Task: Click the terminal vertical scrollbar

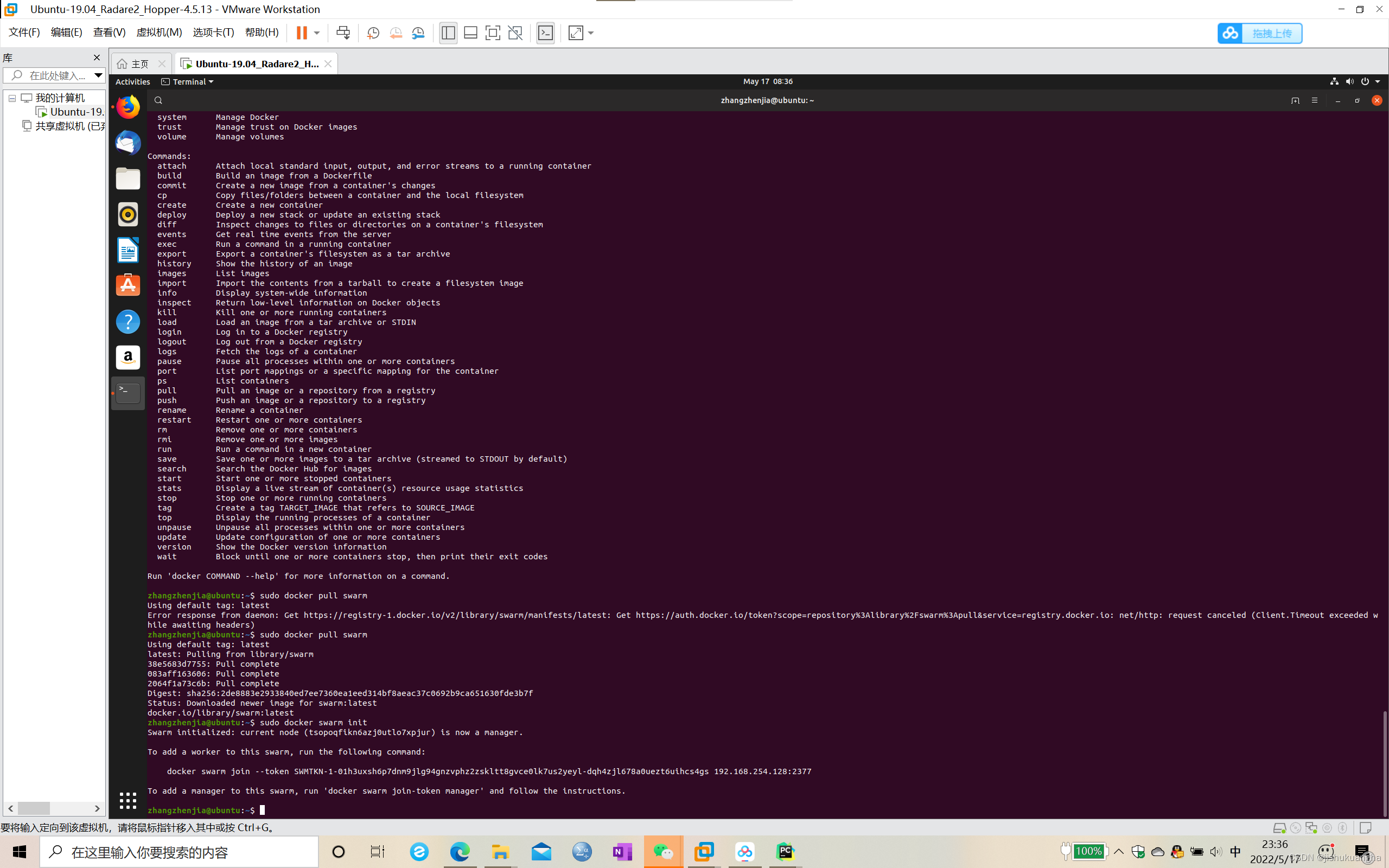Action: point(1385,763)
